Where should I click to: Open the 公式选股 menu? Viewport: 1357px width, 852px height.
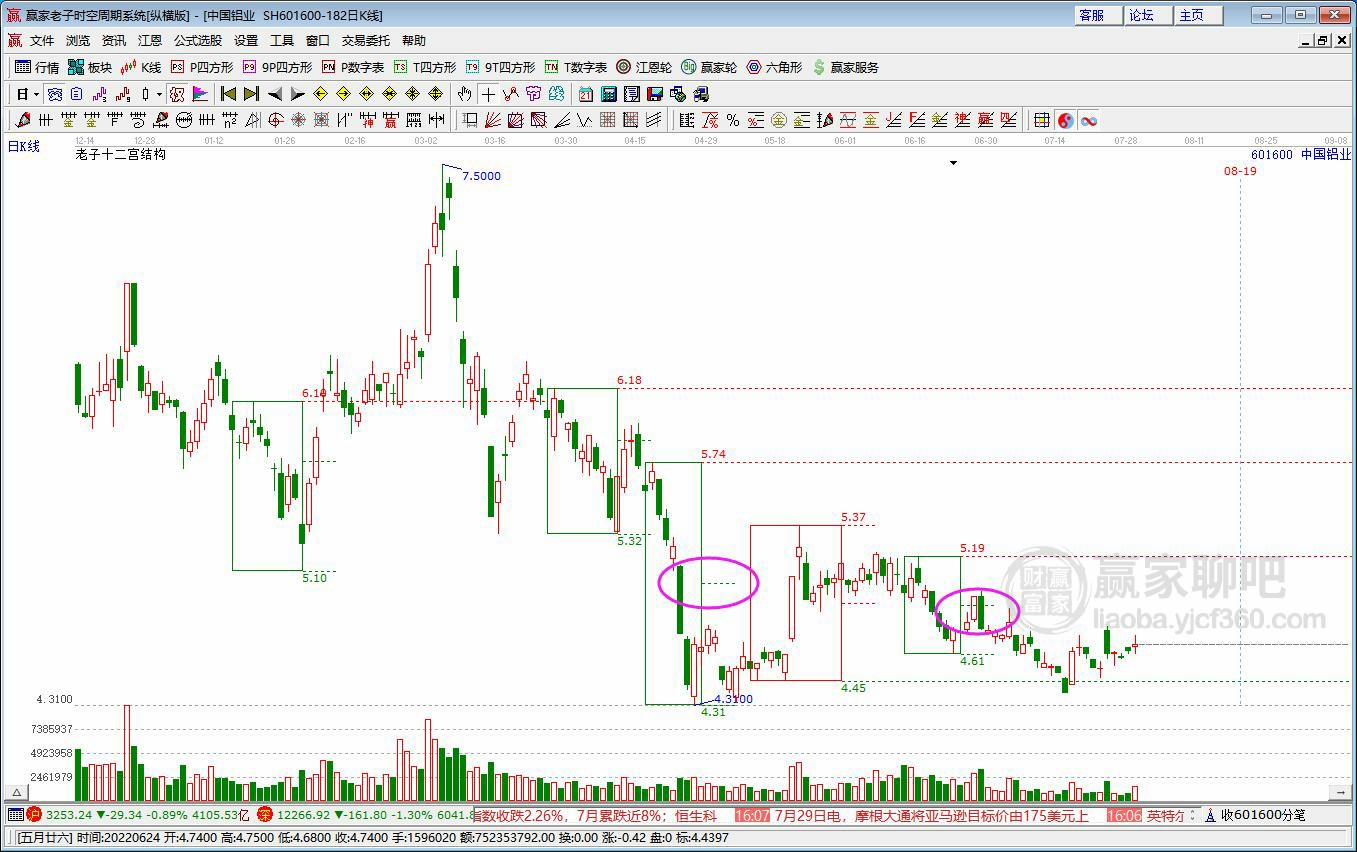198,41
